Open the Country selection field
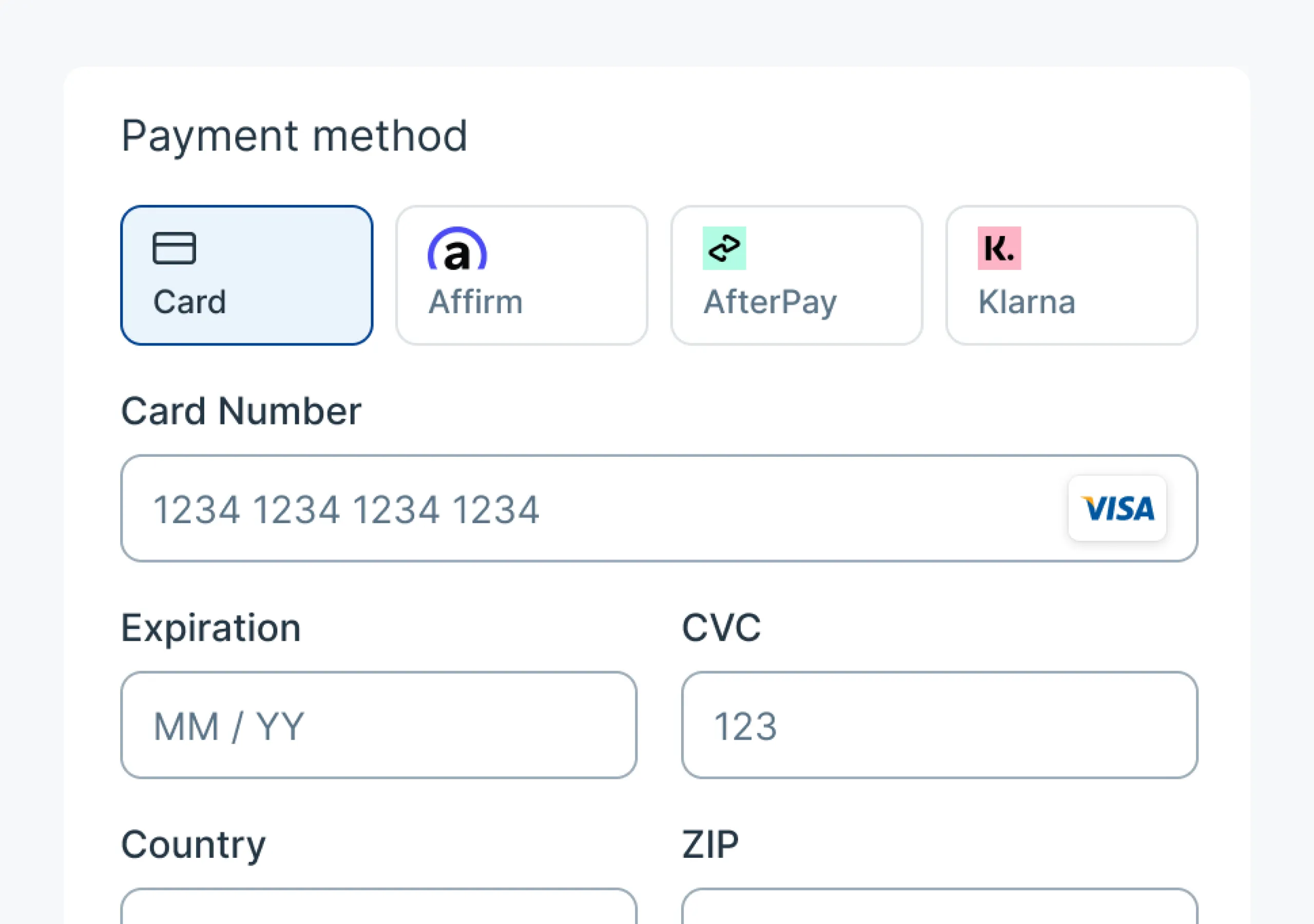This screenshot has width=1314, height=924. (x=378, y=908)
